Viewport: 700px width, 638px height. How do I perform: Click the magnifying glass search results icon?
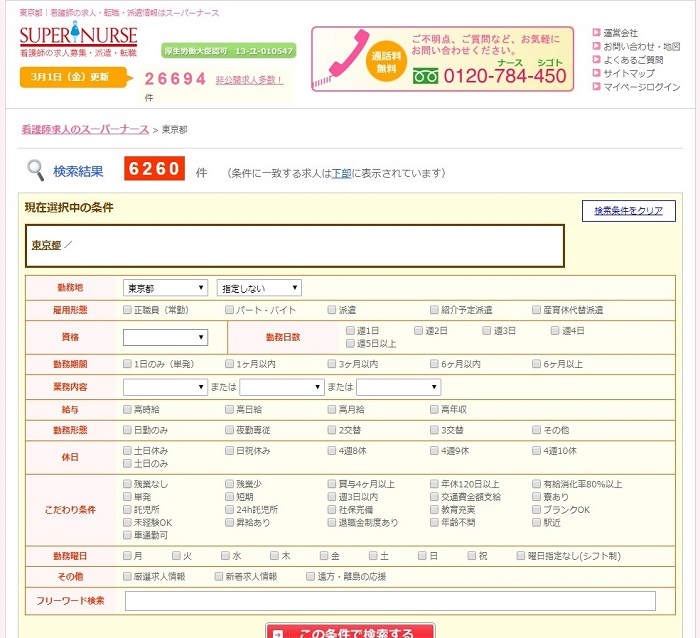tap(35, 171)
